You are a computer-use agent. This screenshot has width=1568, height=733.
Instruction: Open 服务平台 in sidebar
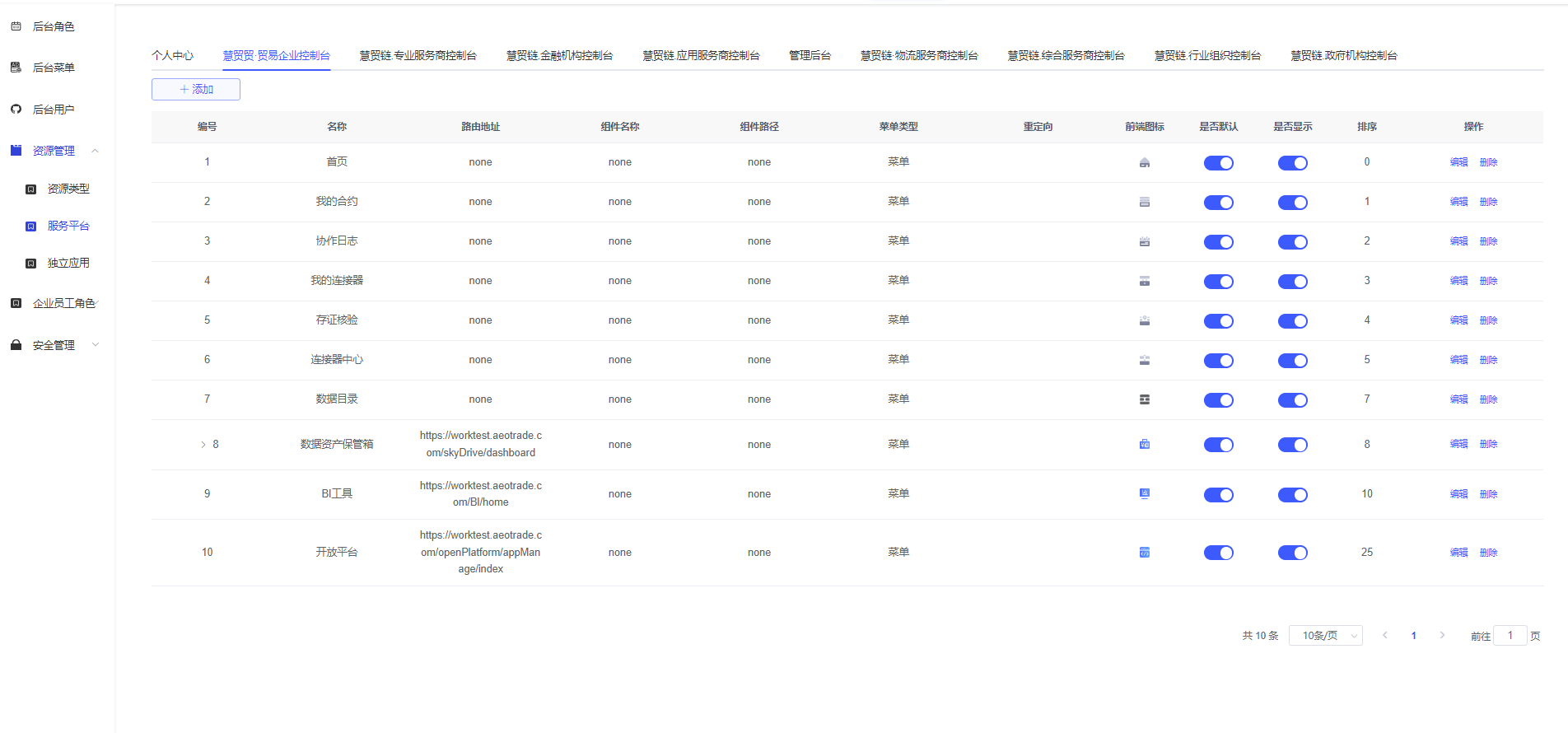(68, 226)
